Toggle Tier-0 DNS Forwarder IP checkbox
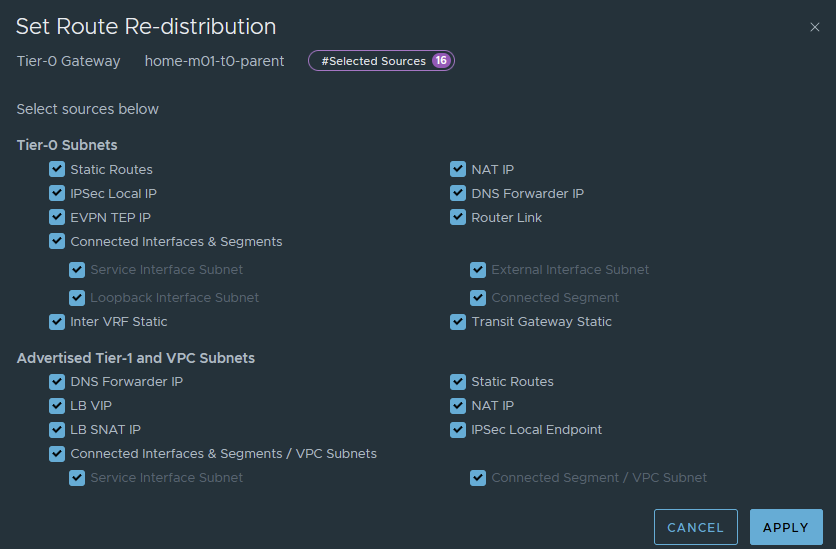836x549 pixels. tap(458, 194)
